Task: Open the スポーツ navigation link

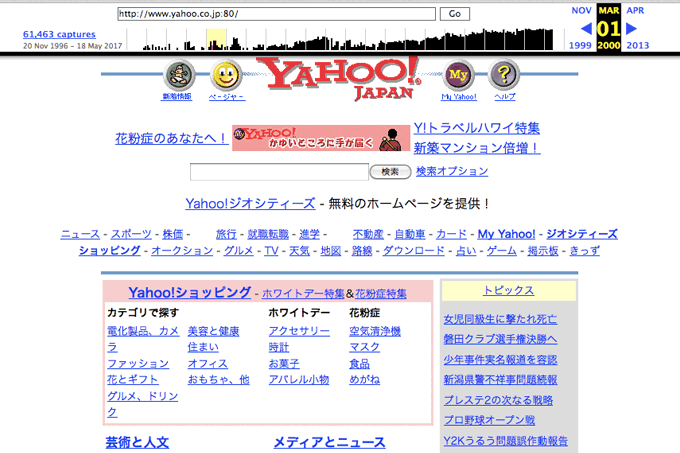Action: tap(131, 234)
